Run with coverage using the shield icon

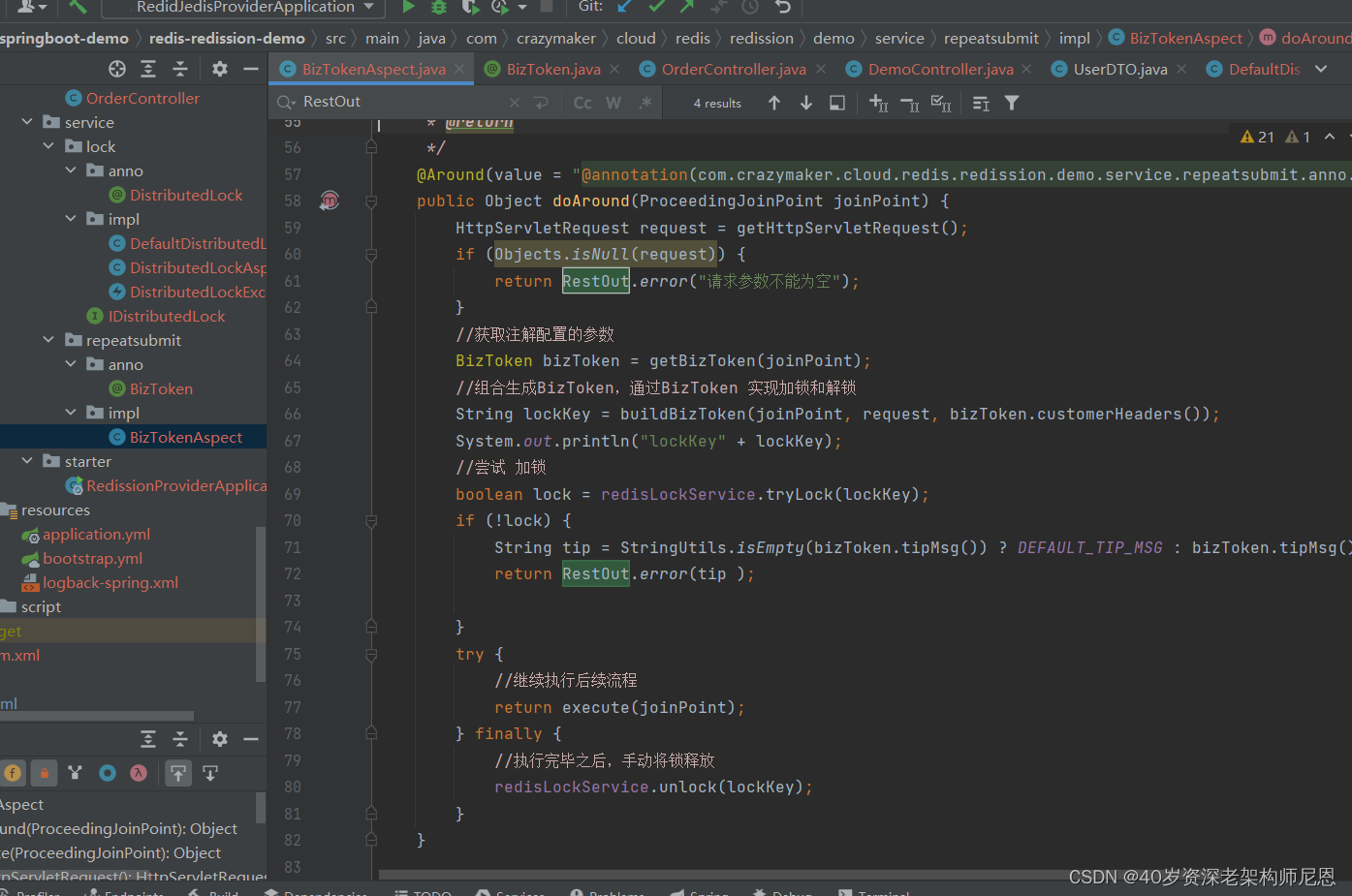point(470,7)
